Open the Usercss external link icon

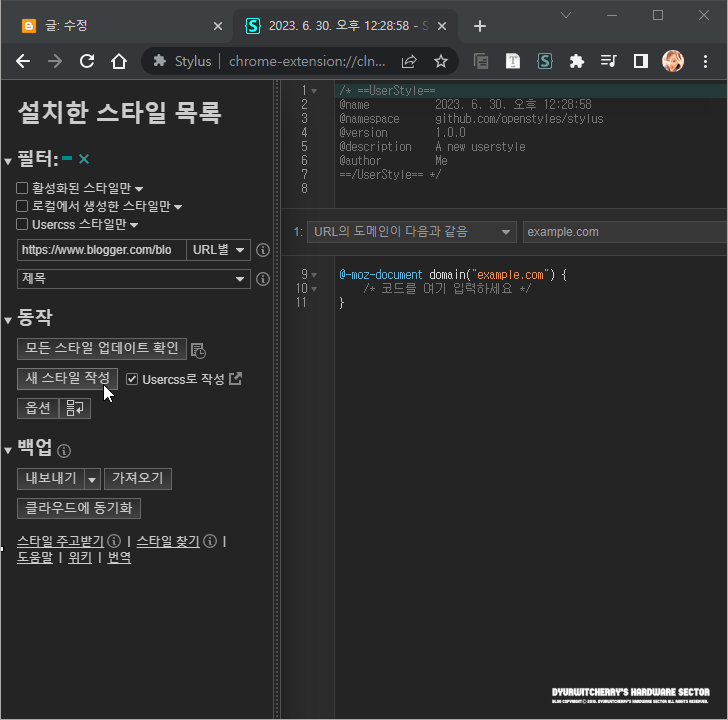pyautogui.click(x=235, y=379)
